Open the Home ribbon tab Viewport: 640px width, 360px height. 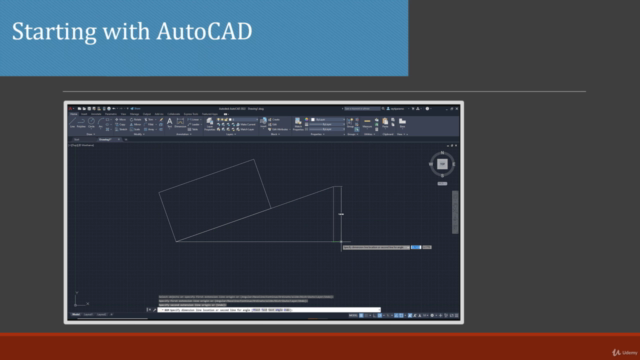coord(73,114)
